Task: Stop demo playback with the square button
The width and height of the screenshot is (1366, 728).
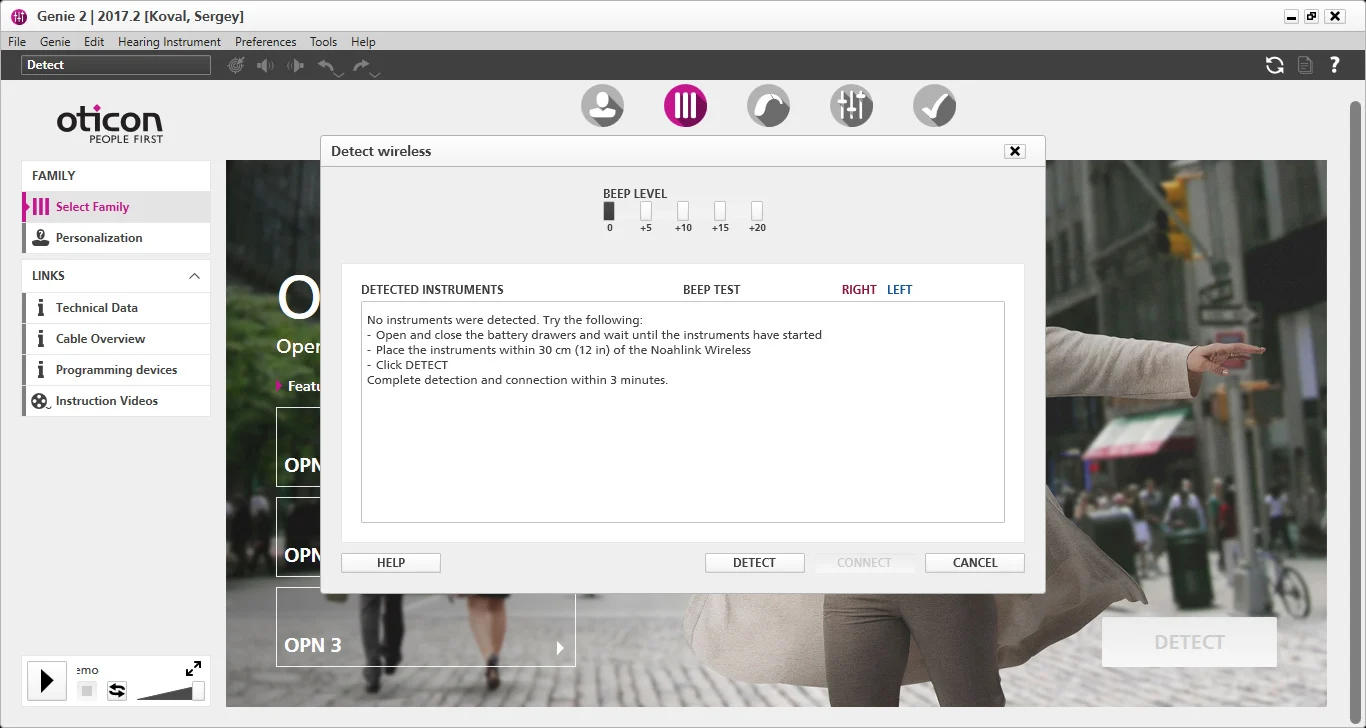Action: 87,690
